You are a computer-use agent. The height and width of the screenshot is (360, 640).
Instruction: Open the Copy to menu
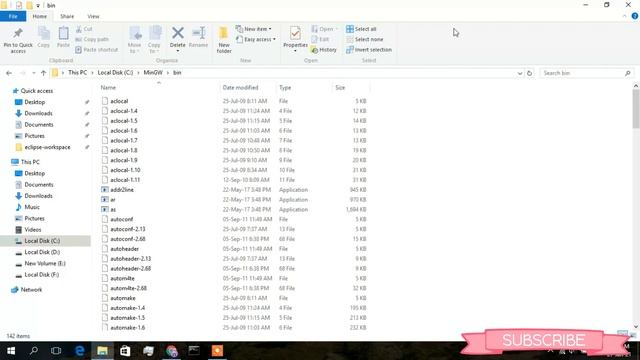click(154, 40)
